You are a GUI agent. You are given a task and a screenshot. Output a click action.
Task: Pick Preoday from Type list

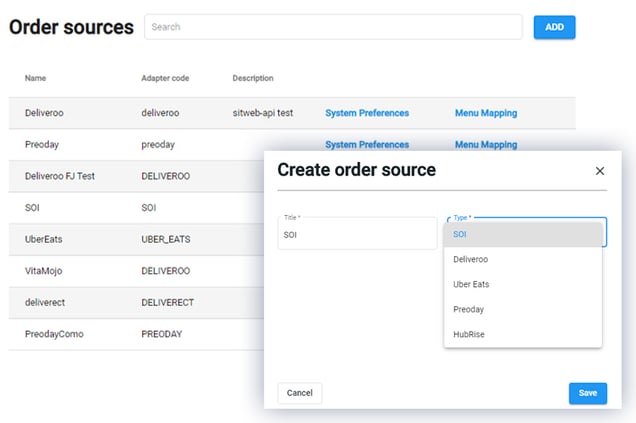tap(523, 309)
